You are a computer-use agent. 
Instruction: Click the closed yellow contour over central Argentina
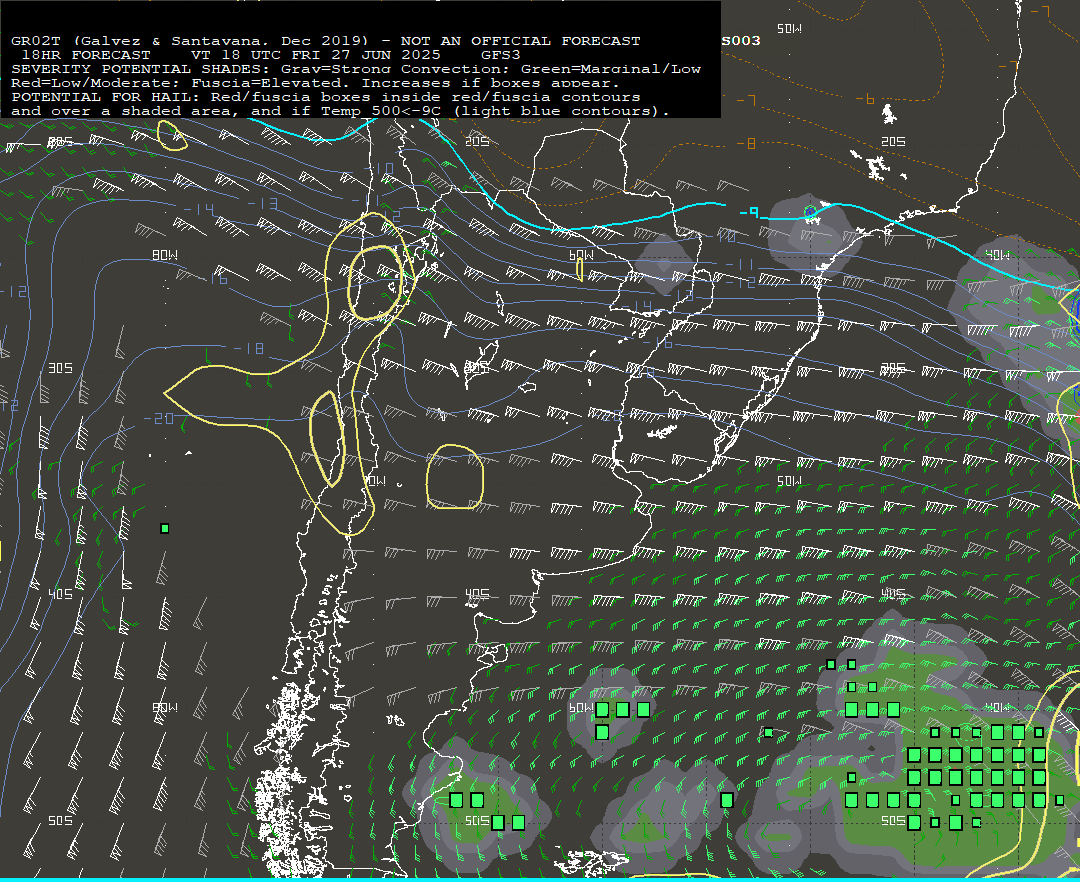coord(455,477)
